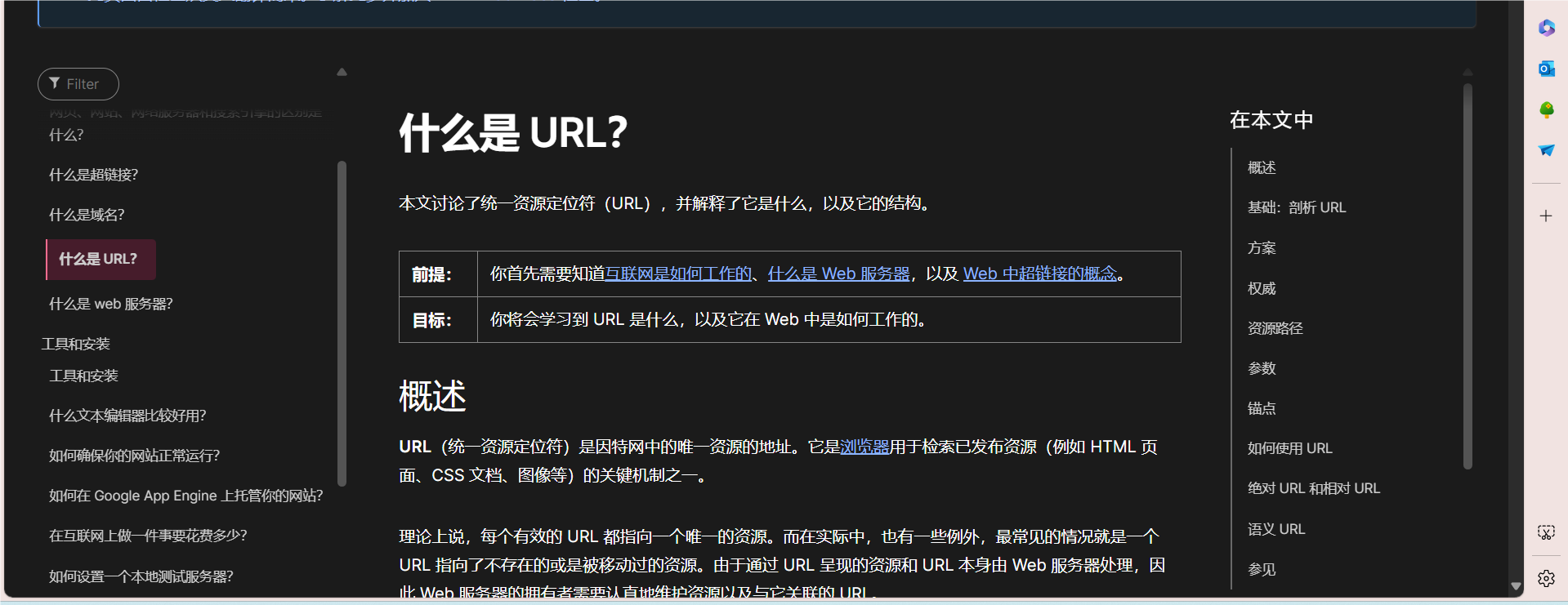Jump to 权威 in the table of contents

tap(1262, 288)
